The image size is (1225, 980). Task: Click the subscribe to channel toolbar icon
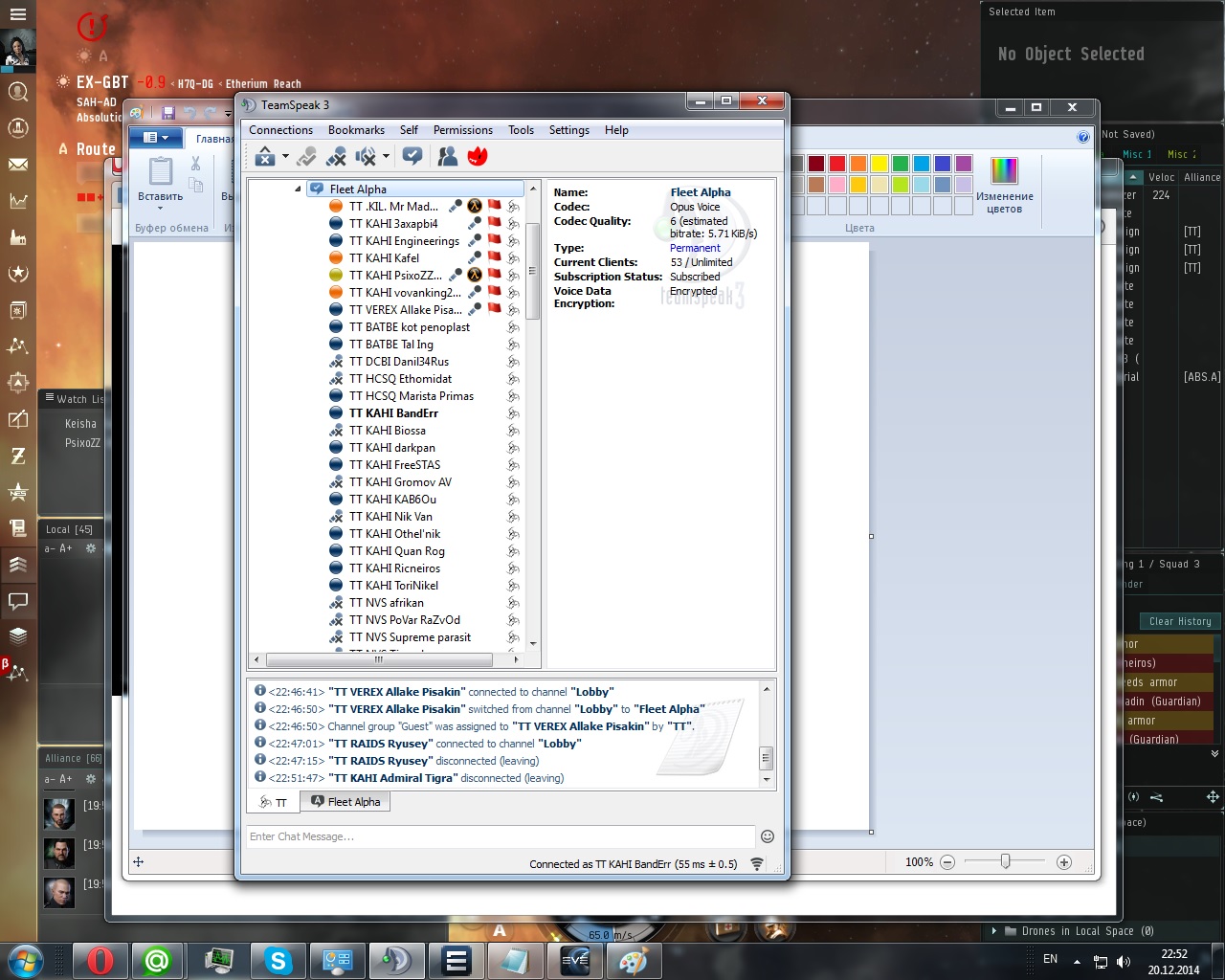412,157
